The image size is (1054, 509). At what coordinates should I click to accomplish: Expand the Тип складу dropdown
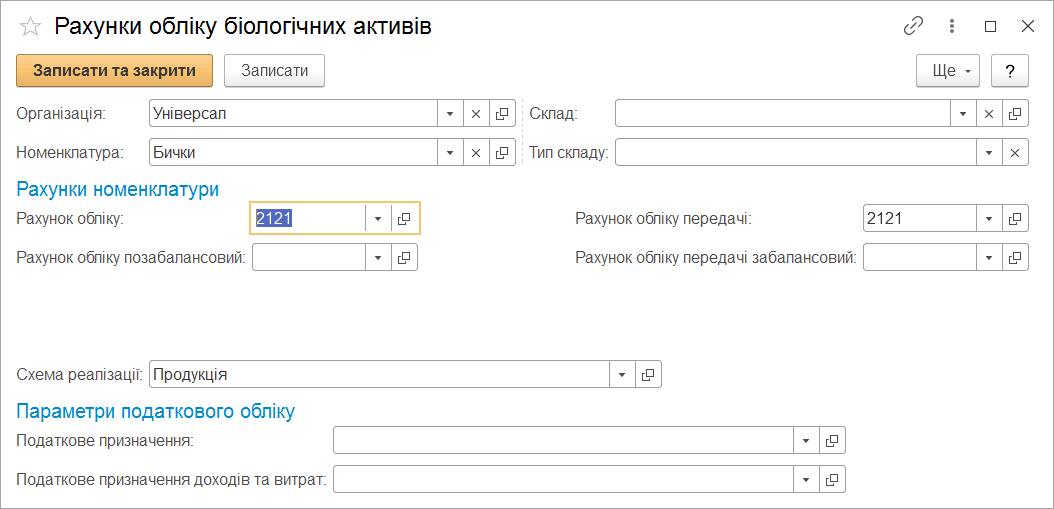(x=989, y=153)
